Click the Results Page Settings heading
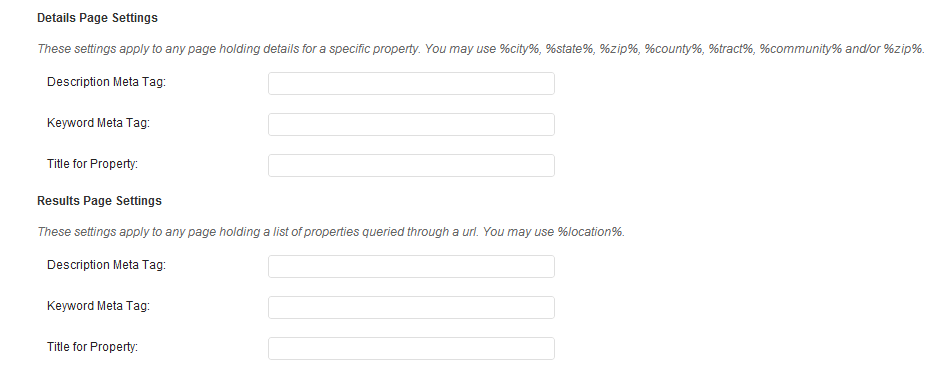933x375 pixels. pos(99,201)
